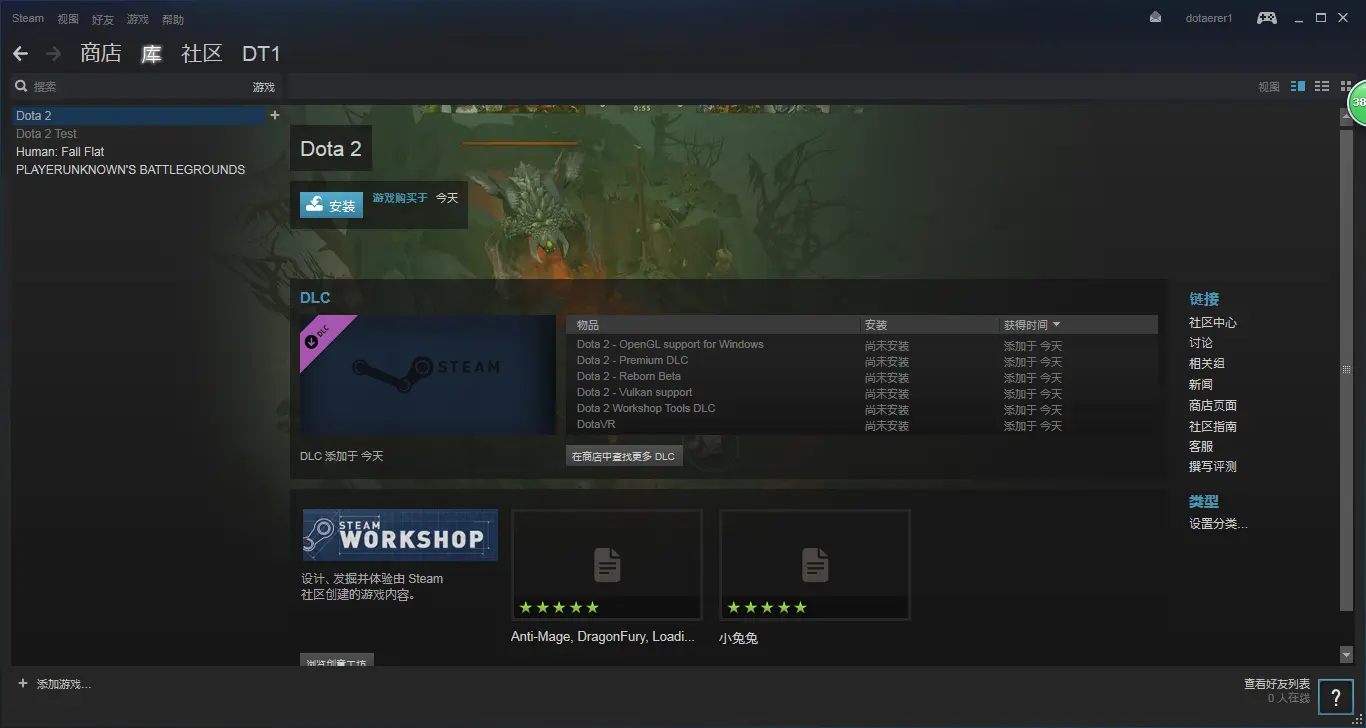Screen dimensions: 1366x728
Task: Open 社区指南 link
Action: click(1213, 426)
